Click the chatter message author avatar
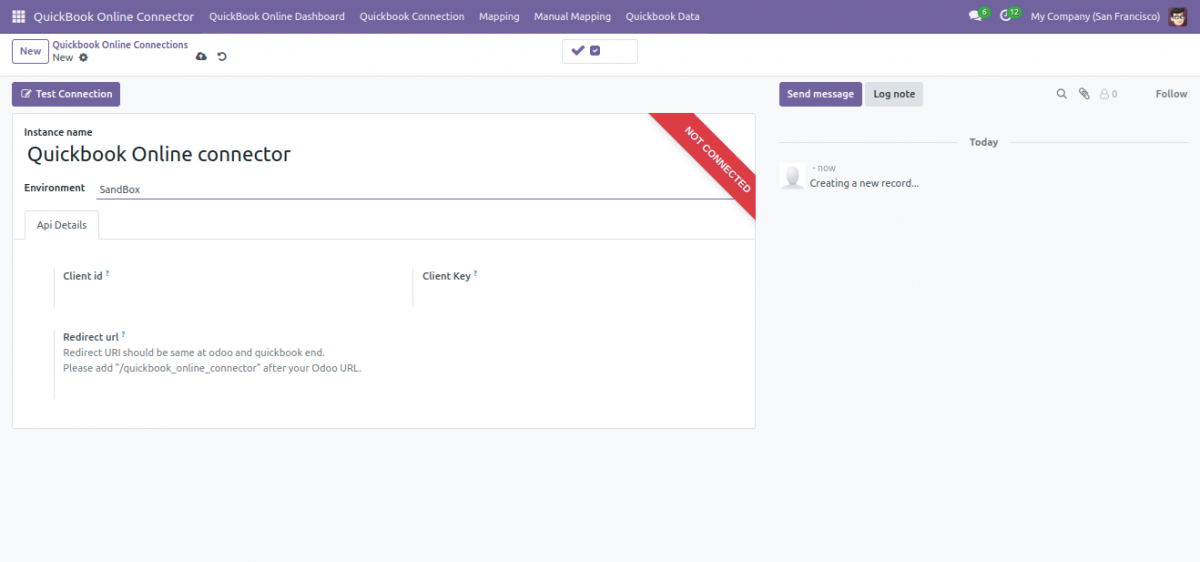This screenshot has width=1200, height=562. coord(793,177)
